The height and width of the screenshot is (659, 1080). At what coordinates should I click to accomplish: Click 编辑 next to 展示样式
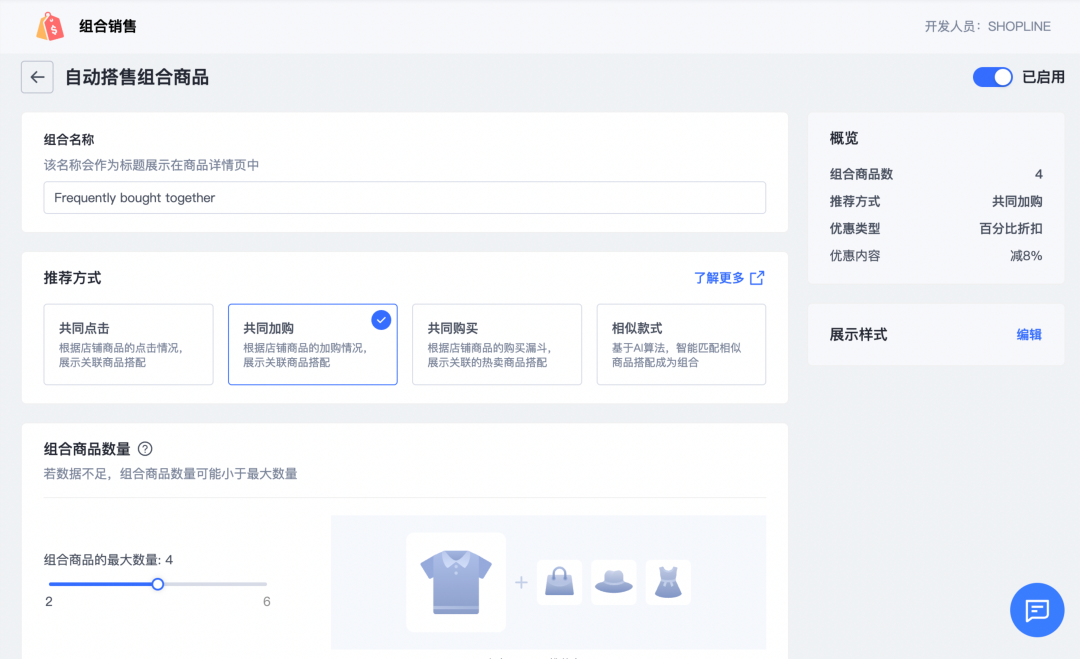pos(1031,335)
